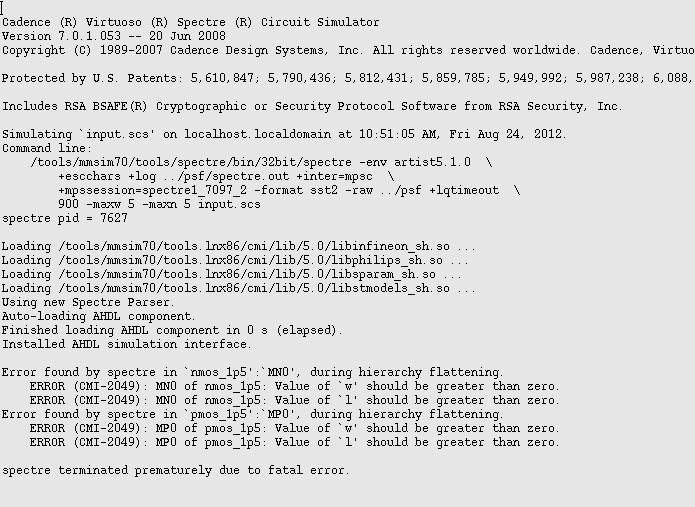695x507 pixels.
Task: Click the libstmodels_sh.so loading line
Action: pyautogui.click(x=239, y=288)
